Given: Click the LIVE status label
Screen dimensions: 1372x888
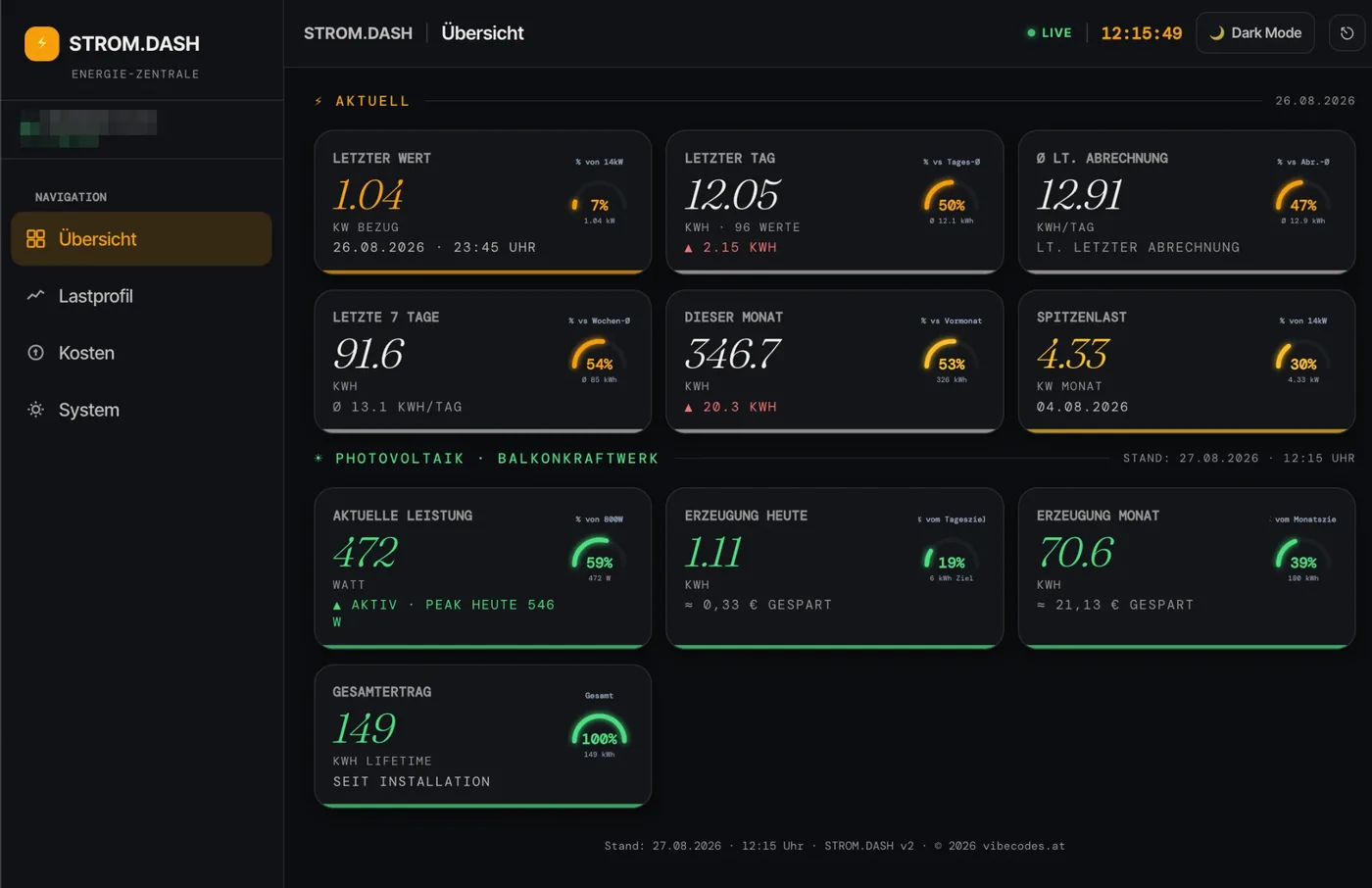Looking at the screenshot, I should click(1056, 33).
